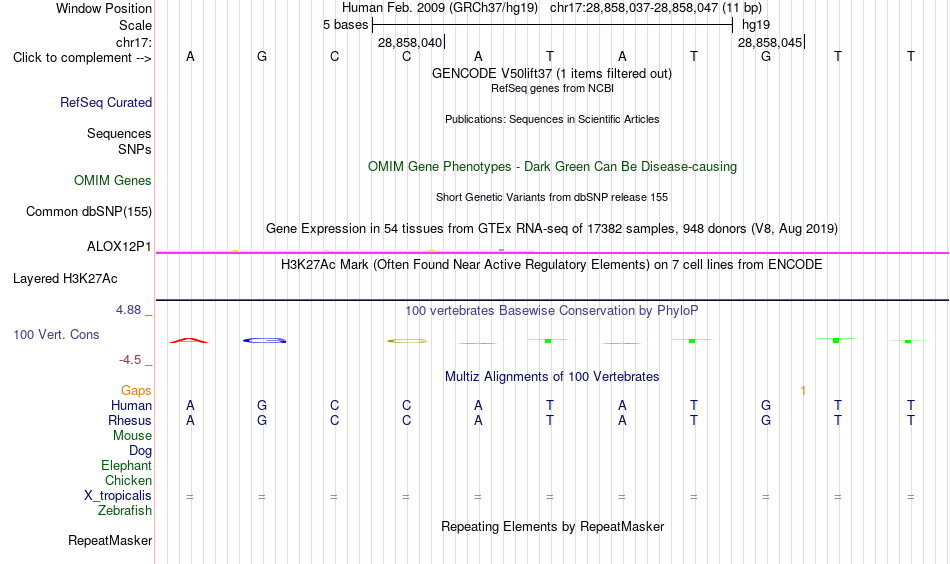Click the -4.5 PhyloP lower value

pyautogui.click(x=130, y=360)
